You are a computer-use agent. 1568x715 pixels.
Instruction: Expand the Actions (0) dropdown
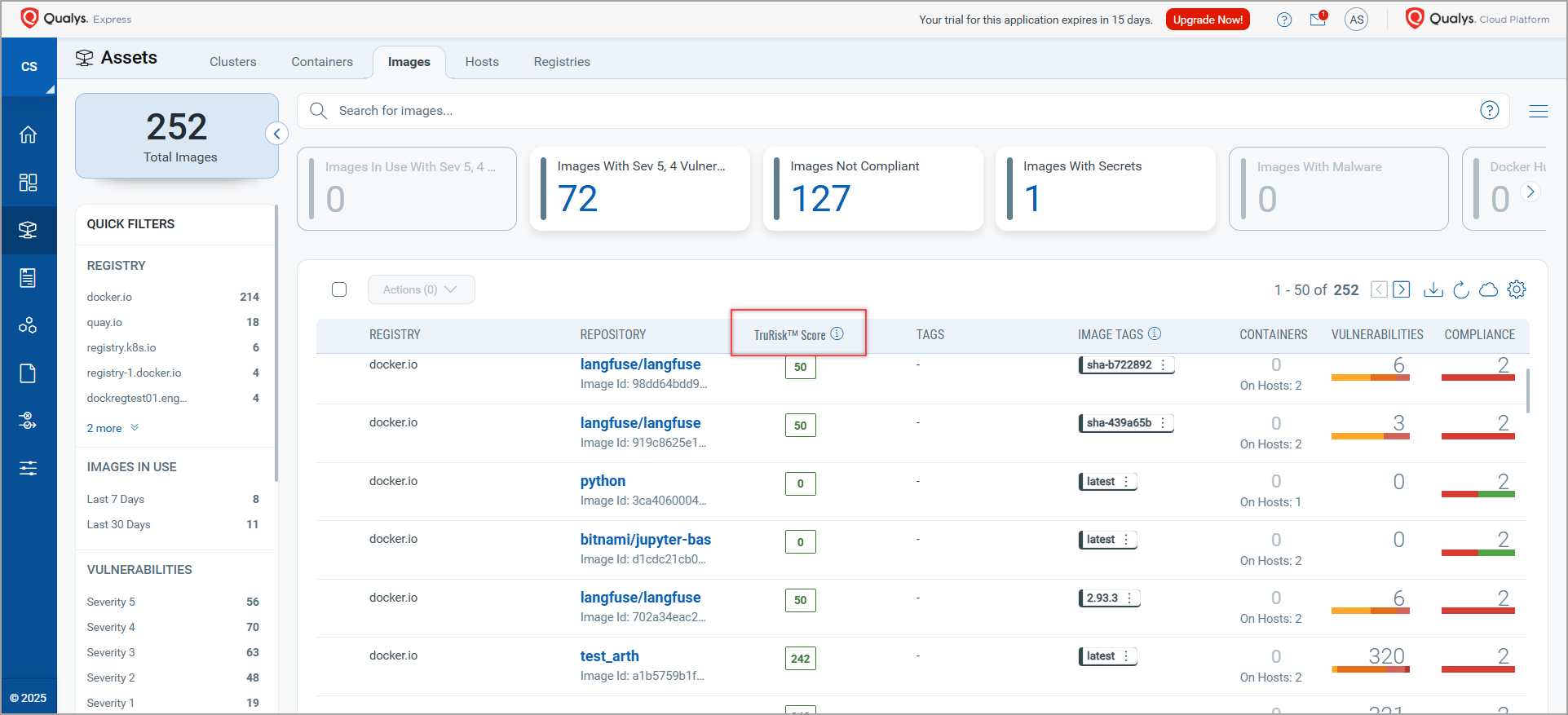click(421, 289)
